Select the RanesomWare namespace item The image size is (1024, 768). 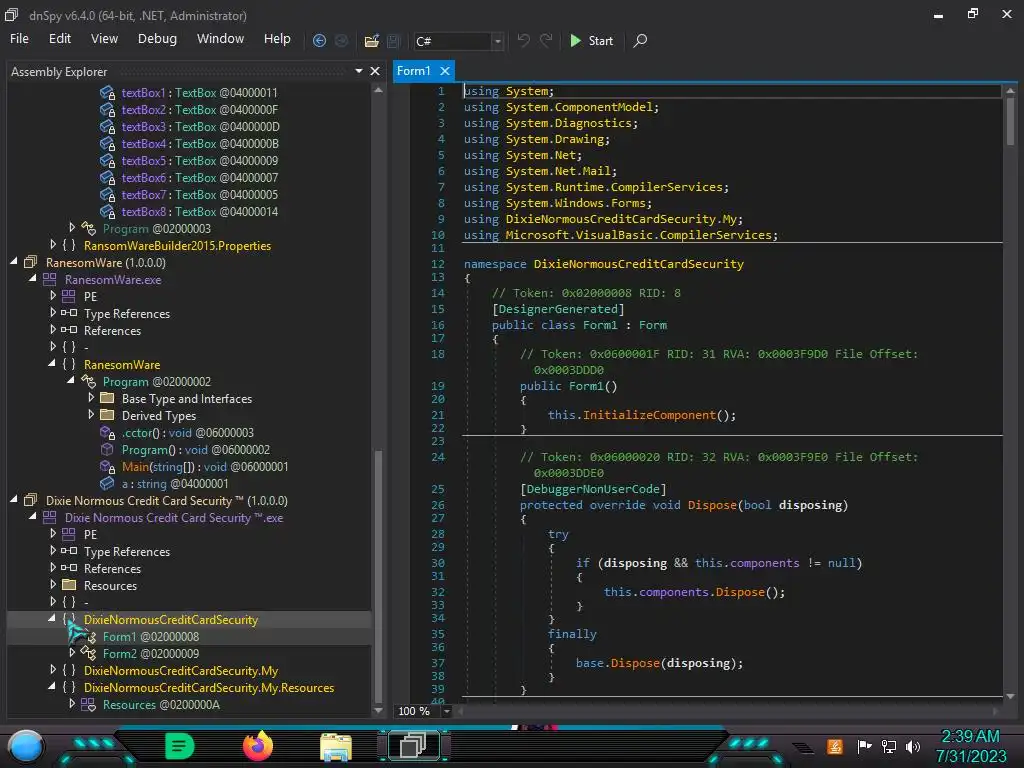(121, 364)
